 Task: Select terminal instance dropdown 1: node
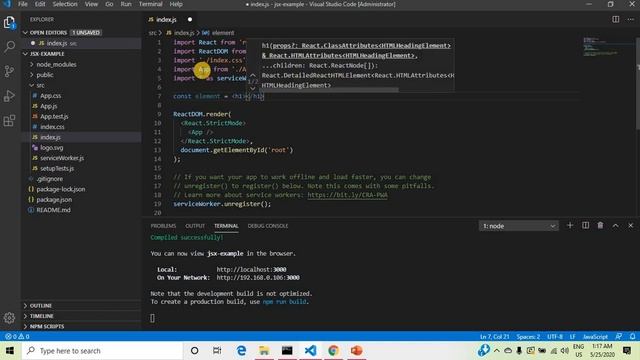pos(518,226)
